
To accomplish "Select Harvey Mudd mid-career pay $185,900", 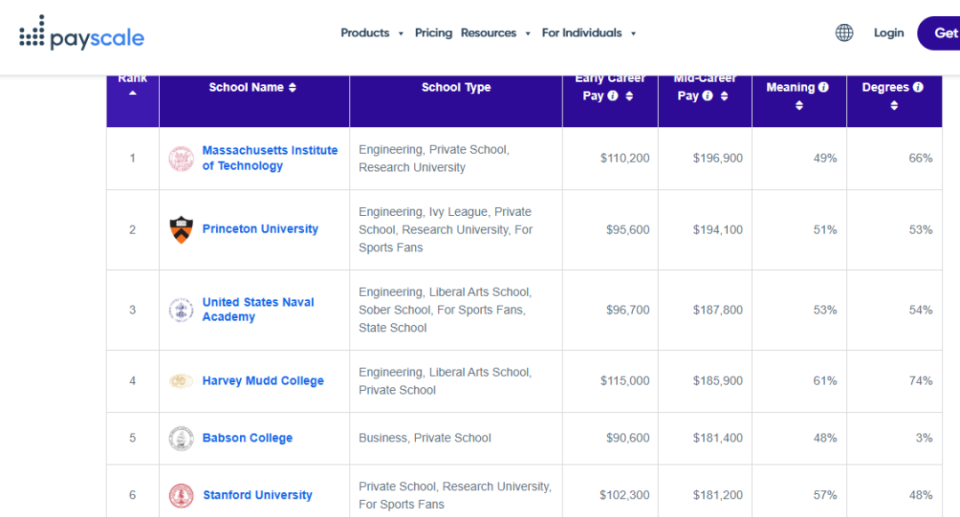I will click(x=718, y=381).
